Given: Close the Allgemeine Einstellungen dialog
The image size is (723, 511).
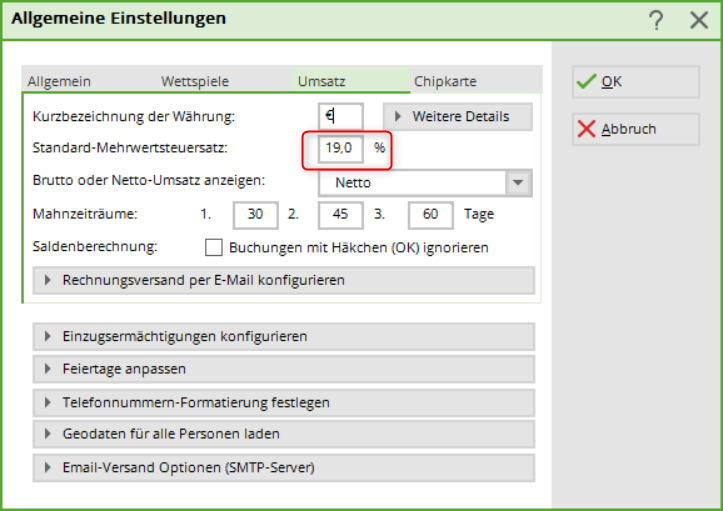Looking at the screenshot, I should 699,20.
